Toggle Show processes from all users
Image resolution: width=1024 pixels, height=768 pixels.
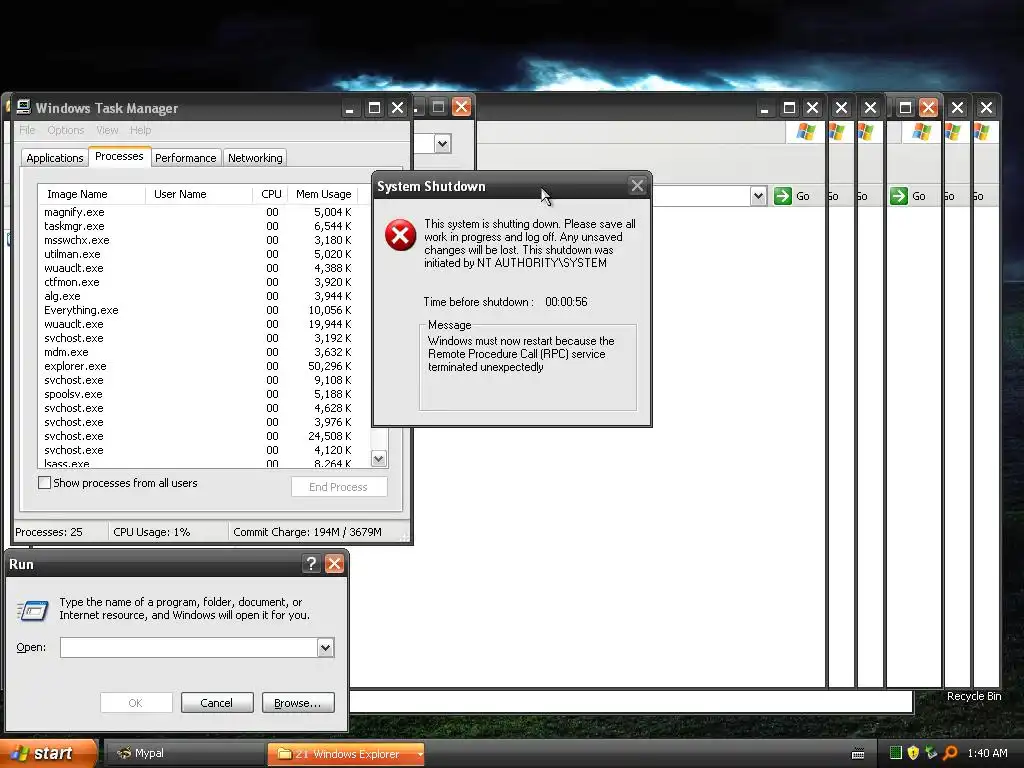[44, 483]
